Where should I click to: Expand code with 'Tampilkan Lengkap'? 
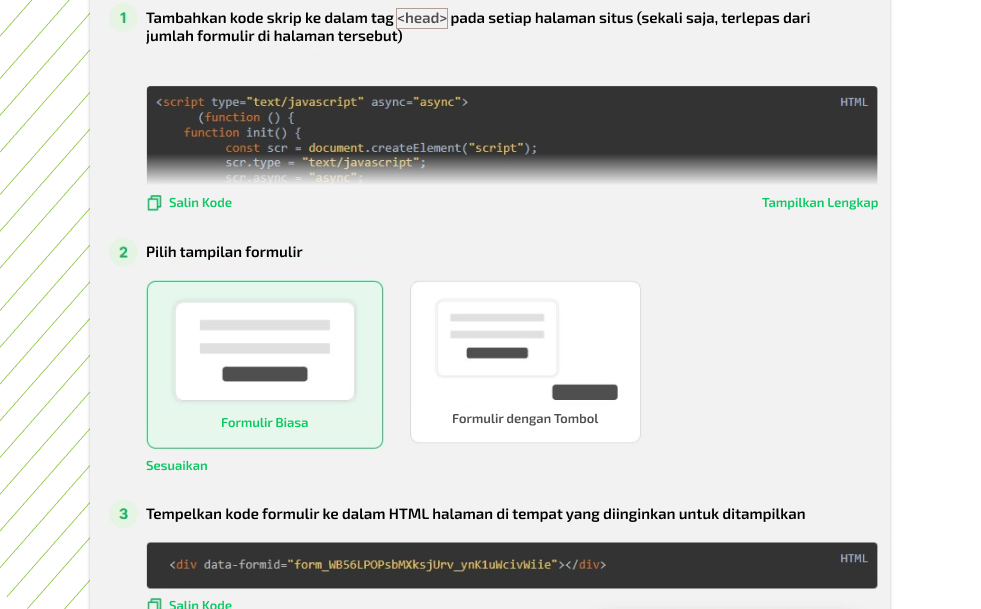click(x=819, y=203)
